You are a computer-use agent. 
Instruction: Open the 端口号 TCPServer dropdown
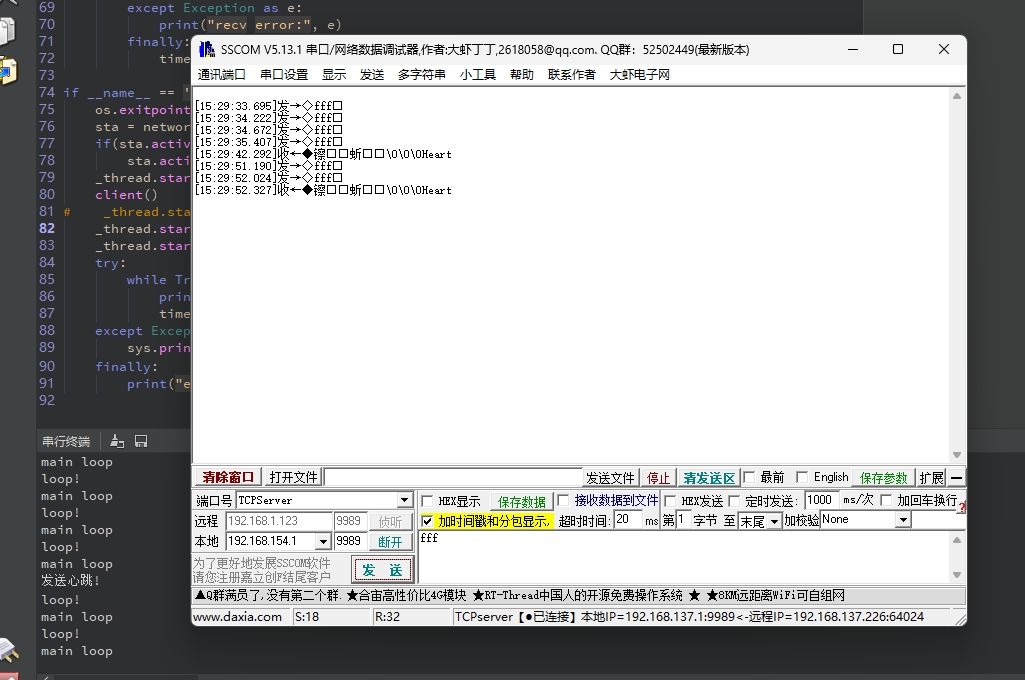[x=404, y=500]
